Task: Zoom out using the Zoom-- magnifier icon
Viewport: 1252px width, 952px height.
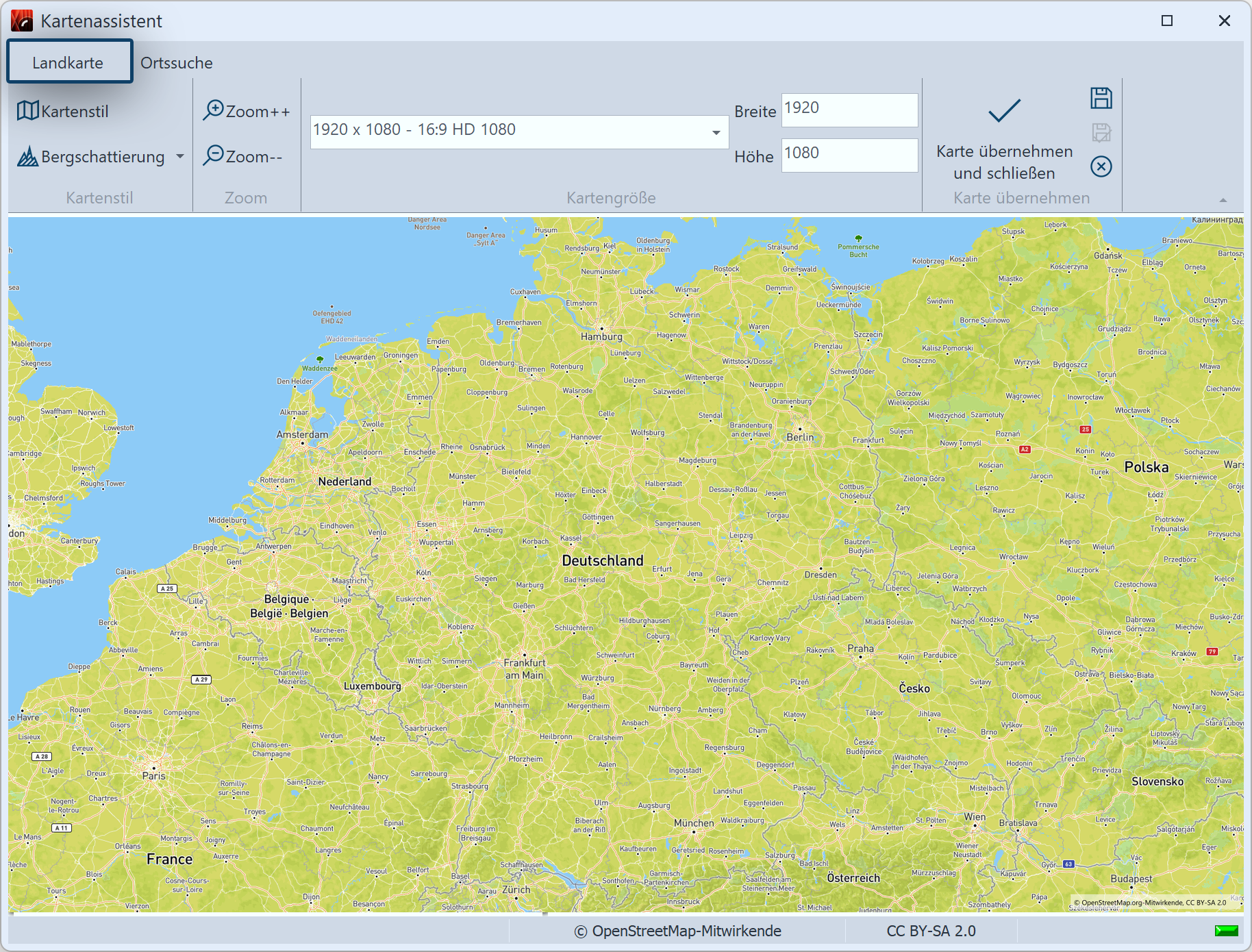Action: pyautogui.click(x=213, y=156)
